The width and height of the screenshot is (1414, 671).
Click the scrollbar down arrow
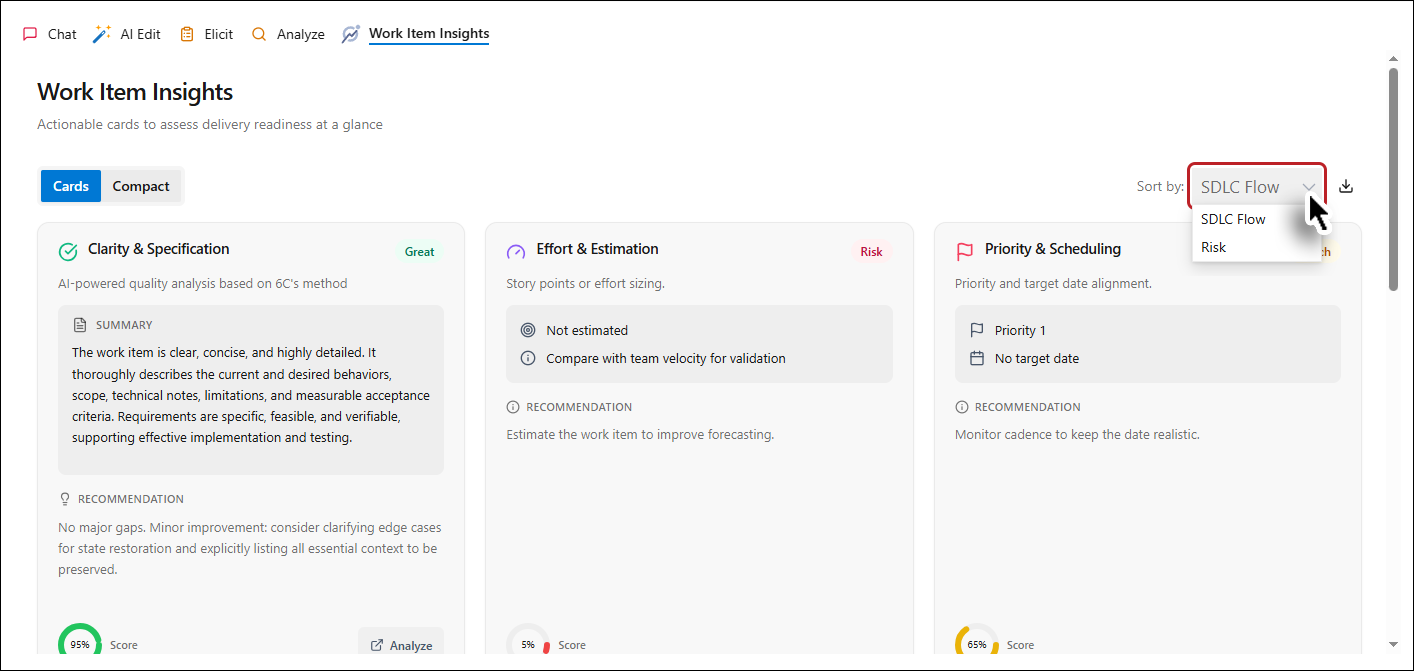pyautogui.click(x=1394, y=645)
